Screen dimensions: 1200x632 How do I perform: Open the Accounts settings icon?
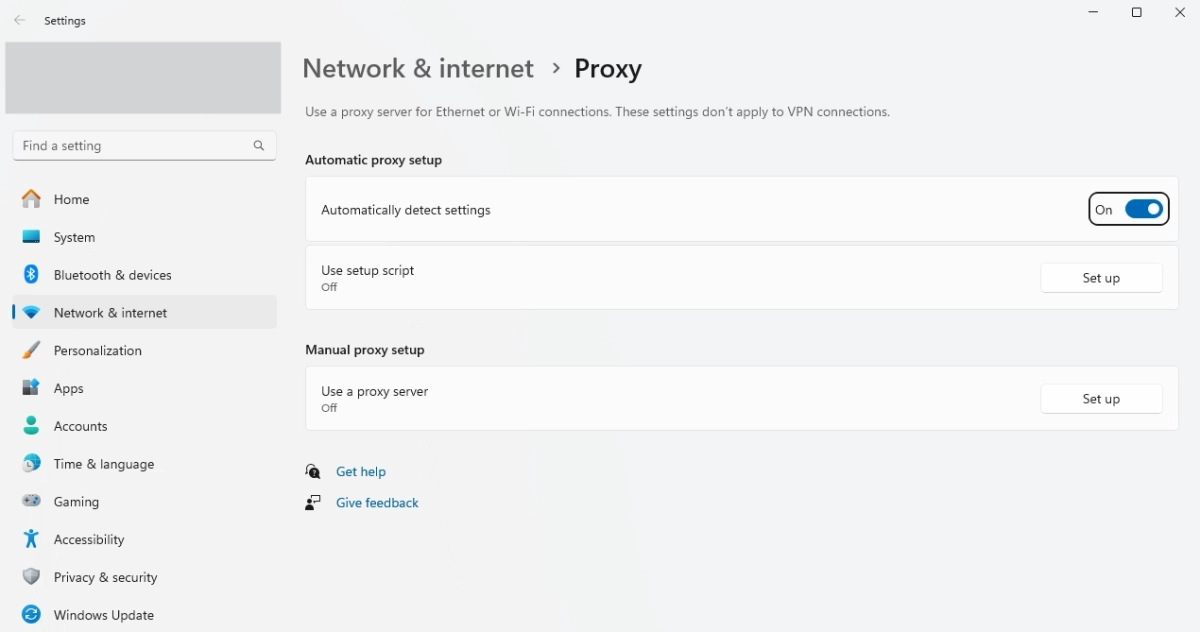30,426
